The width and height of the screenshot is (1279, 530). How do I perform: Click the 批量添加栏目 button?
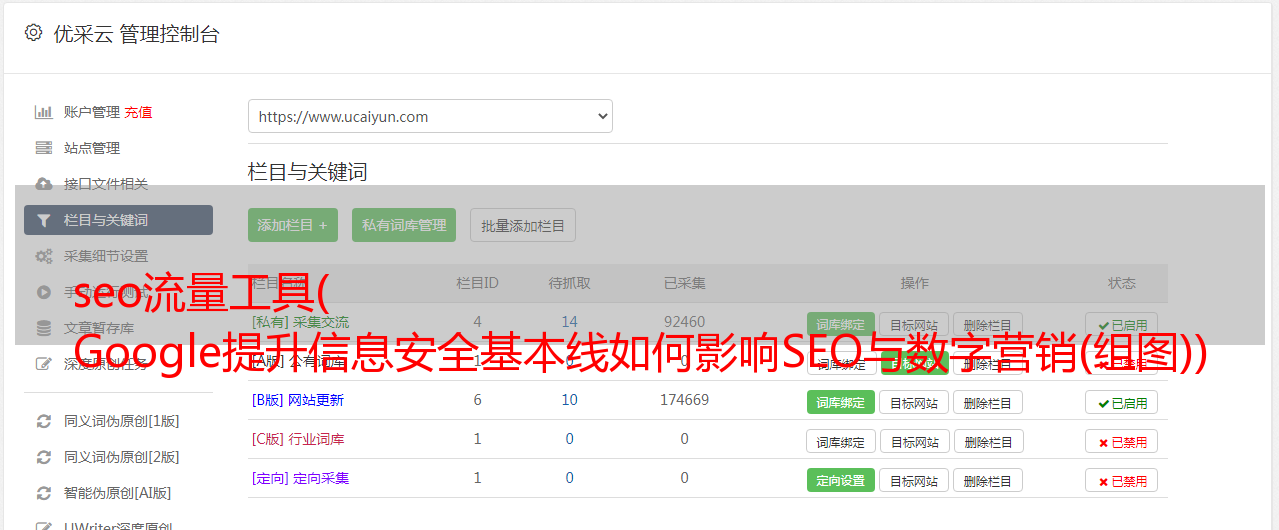pos(523,225)
